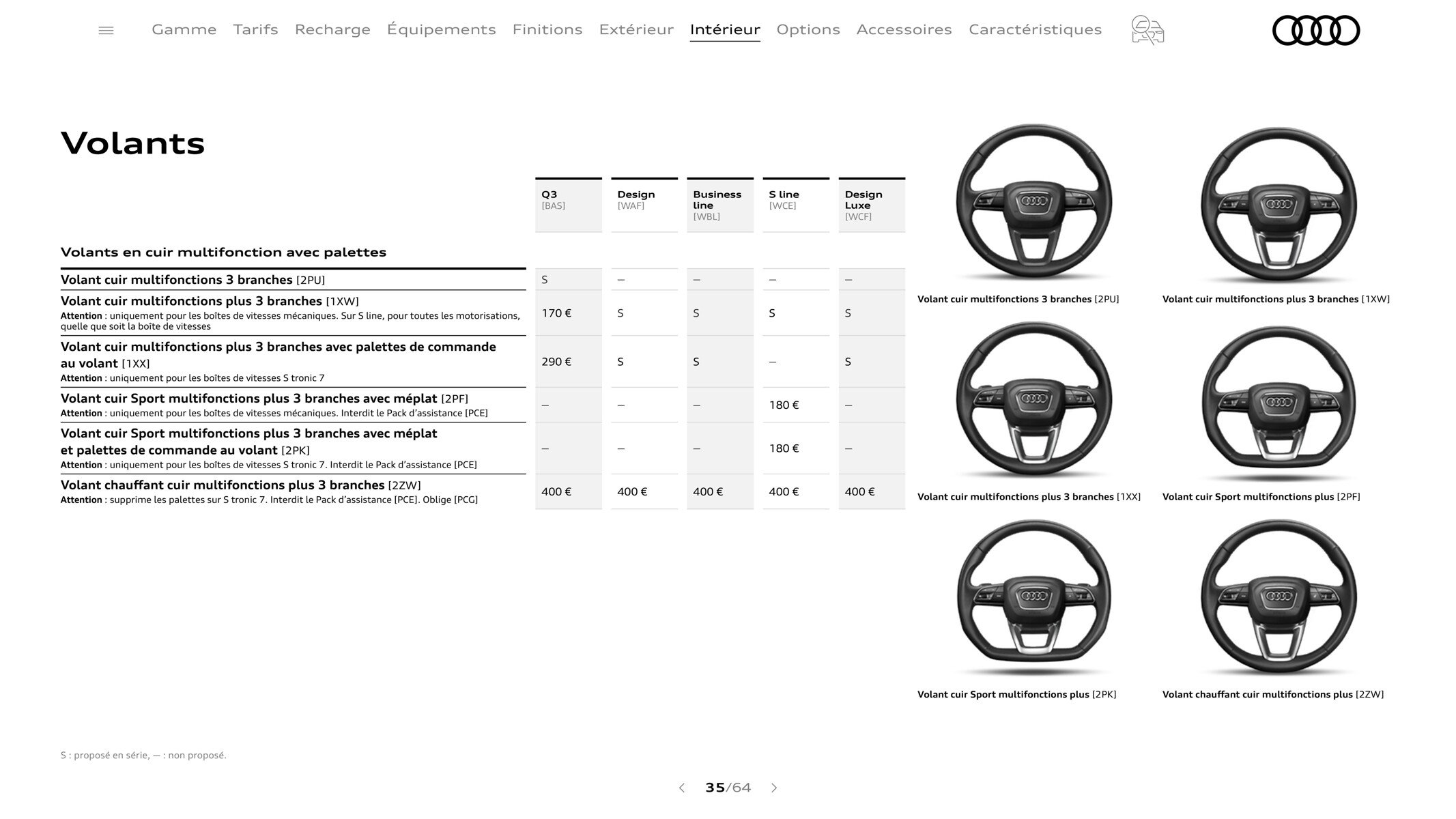Click the 2ZW heated steering wheel image
This screenshot has width=1456, height=819.
pyautogui.click(x=1279, y=598)
